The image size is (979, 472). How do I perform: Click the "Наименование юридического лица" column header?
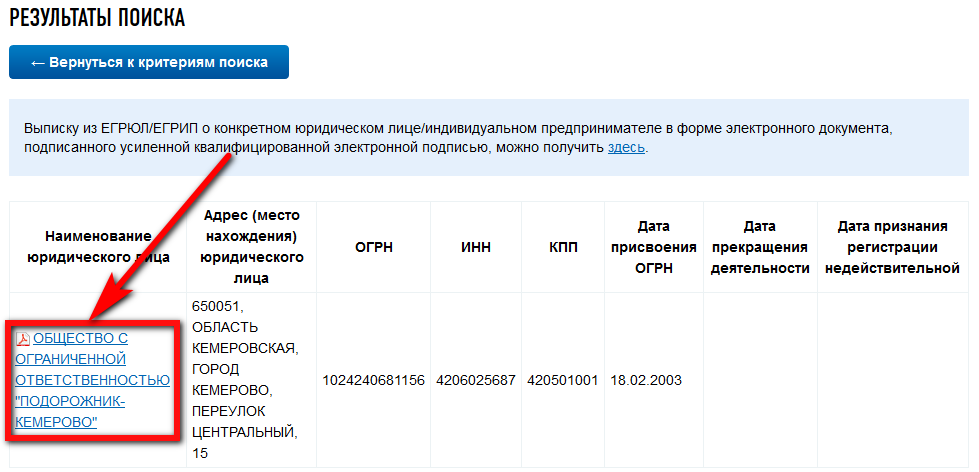pyautogui.click(x=98, y=247)
